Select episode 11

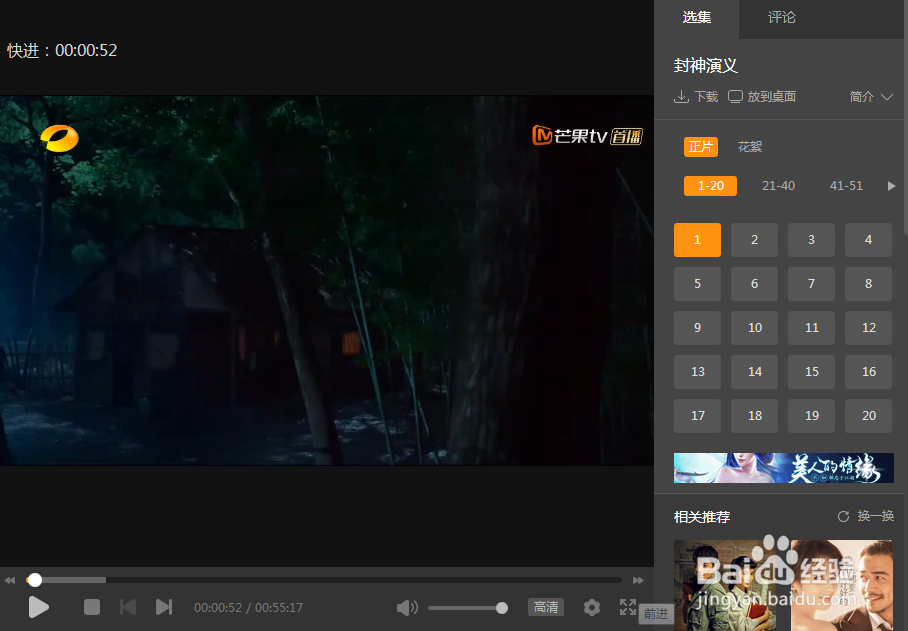pyautogui.click(x=811, y=328)
